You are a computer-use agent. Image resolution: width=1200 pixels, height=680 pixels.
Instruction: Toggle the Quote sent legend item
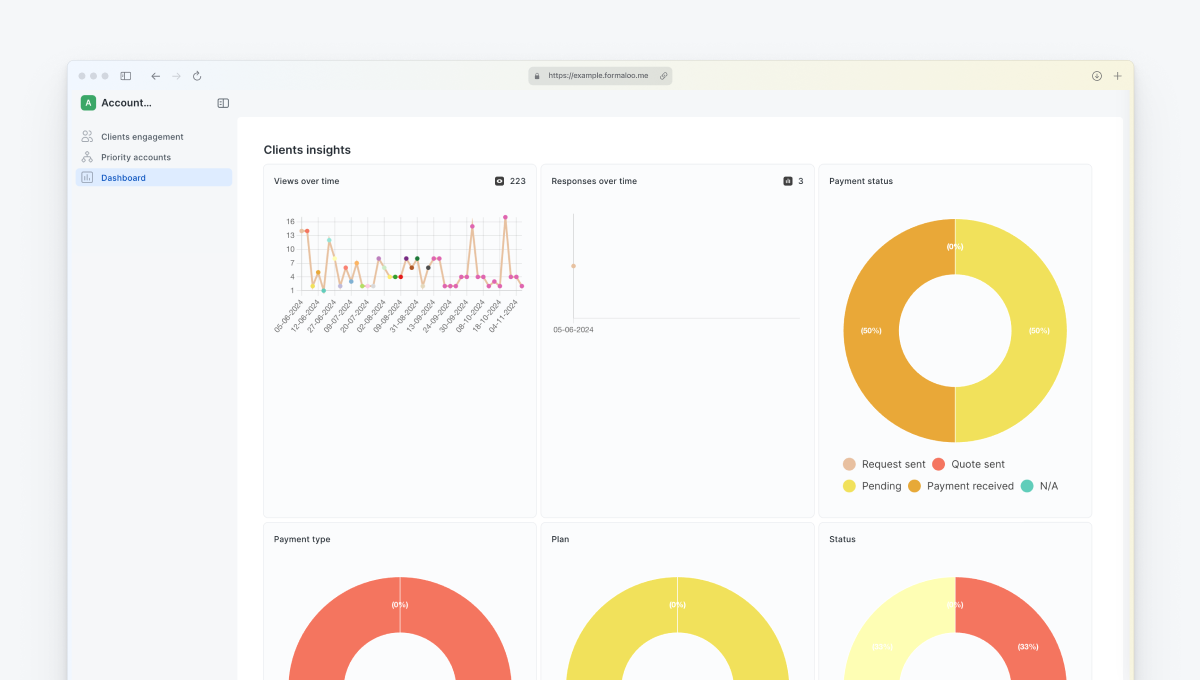click(968, 464)
